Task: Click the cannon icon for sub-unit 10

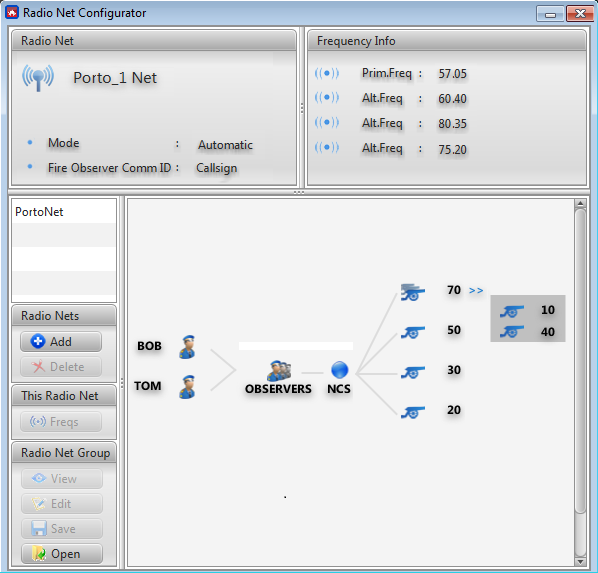Action: coord(512,311)
